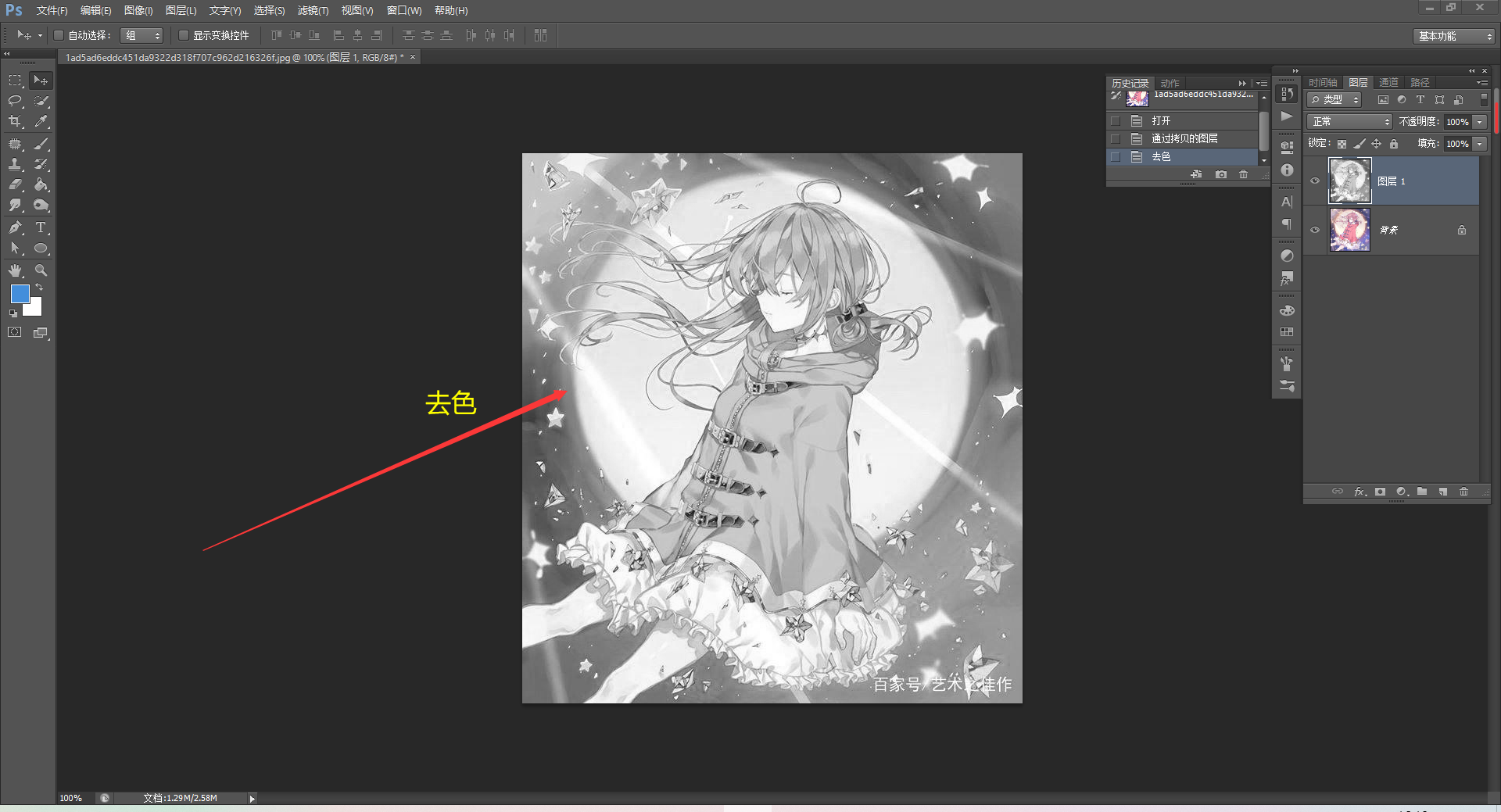Switch to the 通道 tab
Screen dimensions: 1501x812
[x=1388, y=82]
